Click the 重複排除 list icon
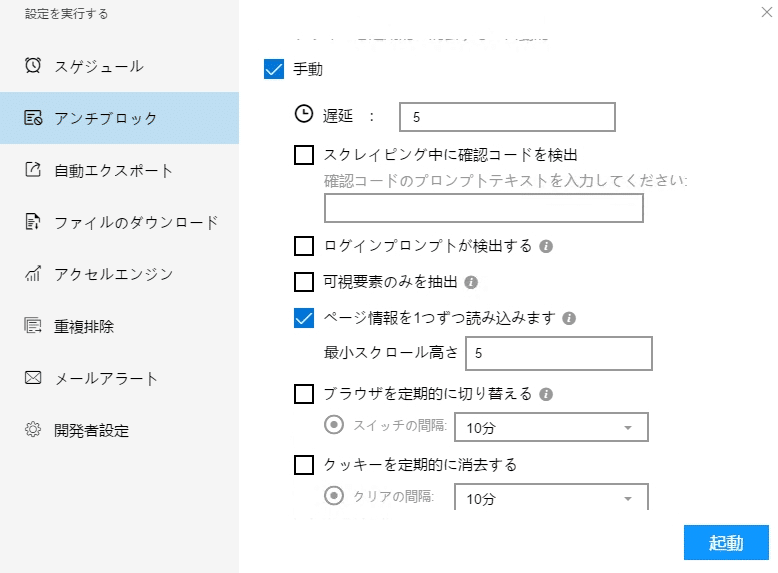Viewport: 778px width, 573px height. coord(33,326)
